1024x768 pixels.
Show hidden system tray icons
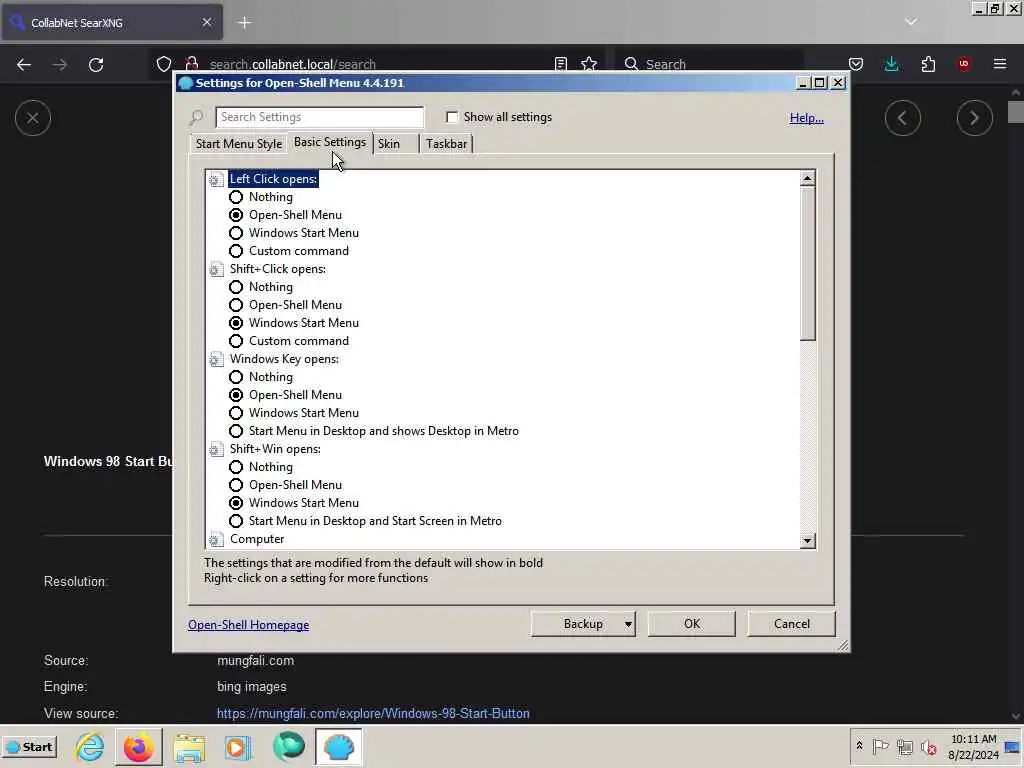point(859,746)
